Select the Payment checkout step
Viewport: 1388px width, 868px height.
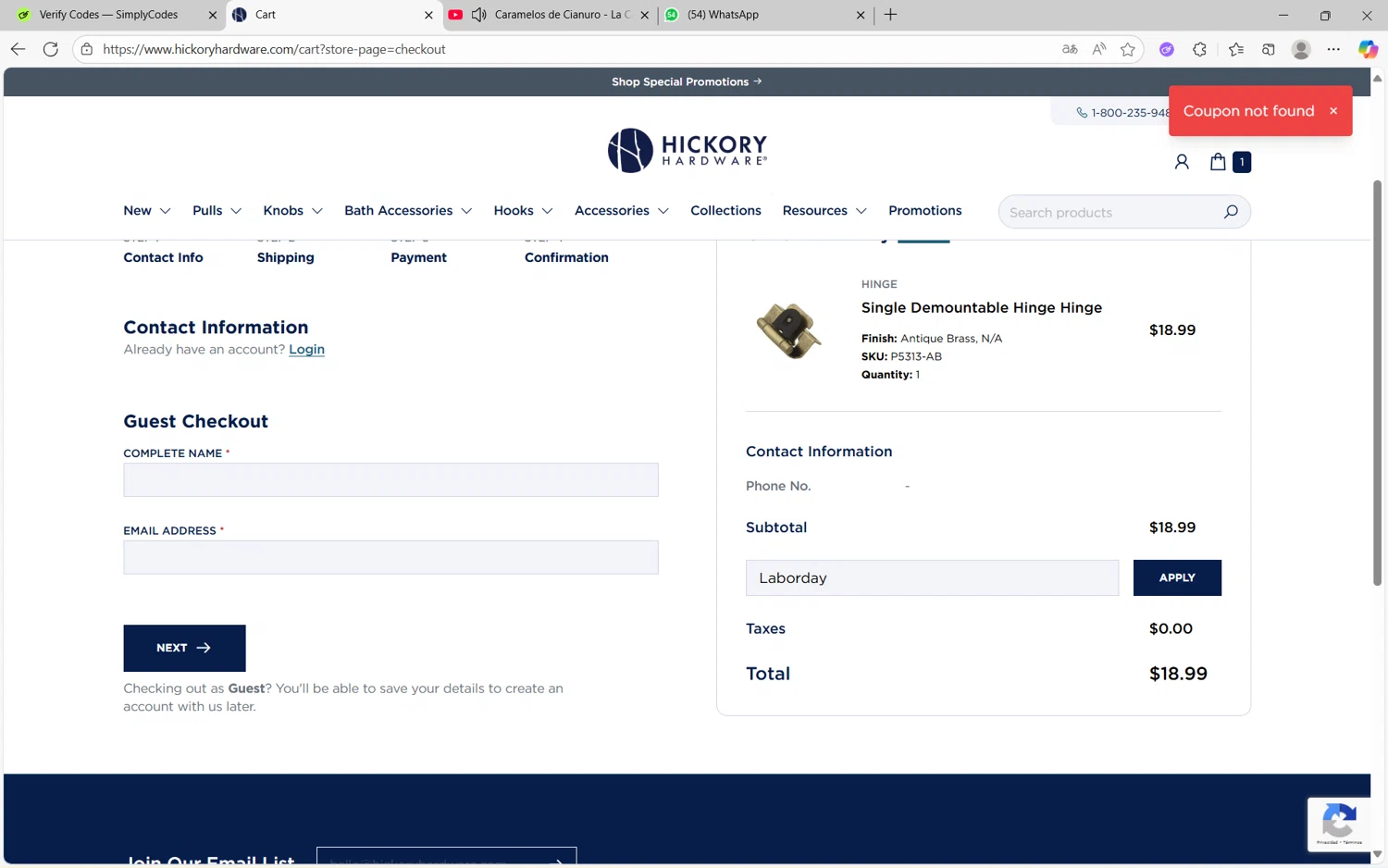click(x=418, y=257)
